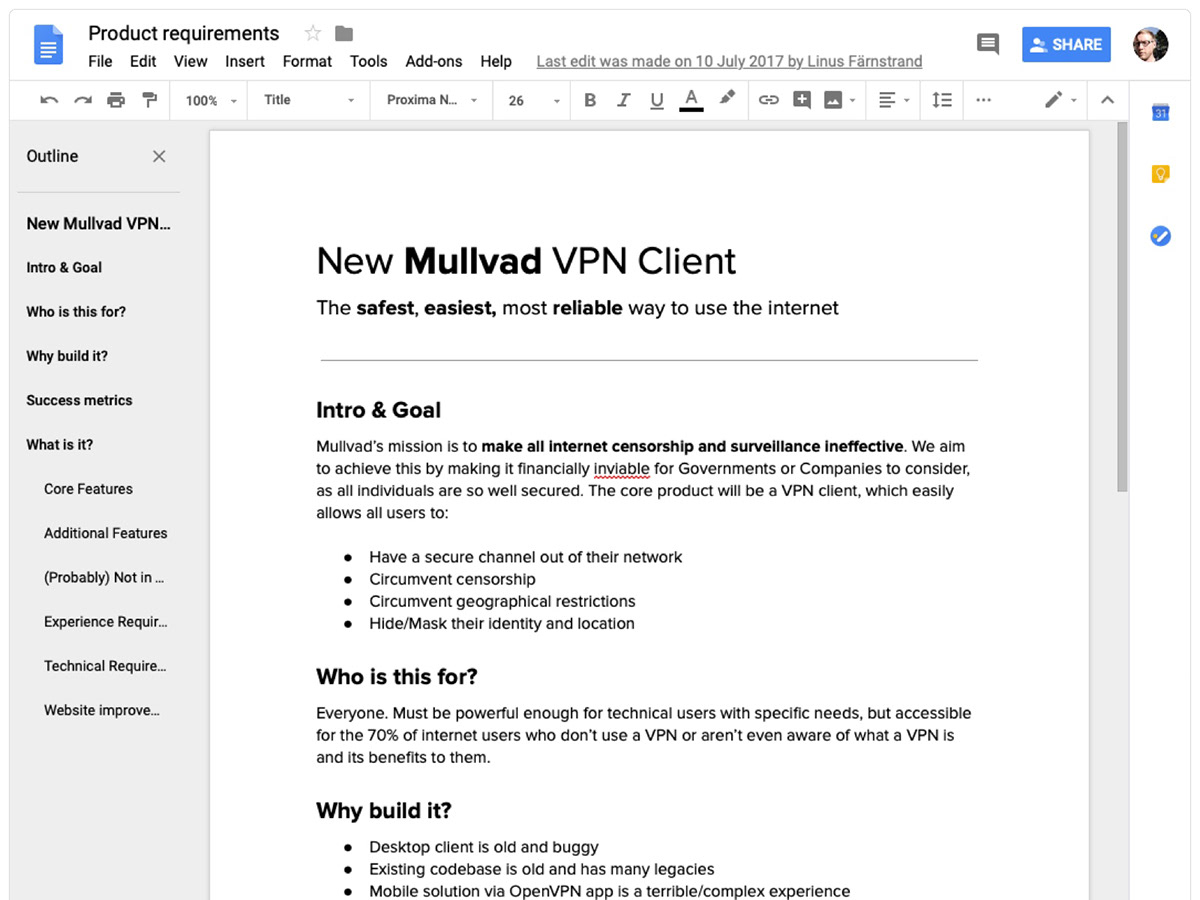
Task: Open the font family dropdown
Action: (432, 100)
